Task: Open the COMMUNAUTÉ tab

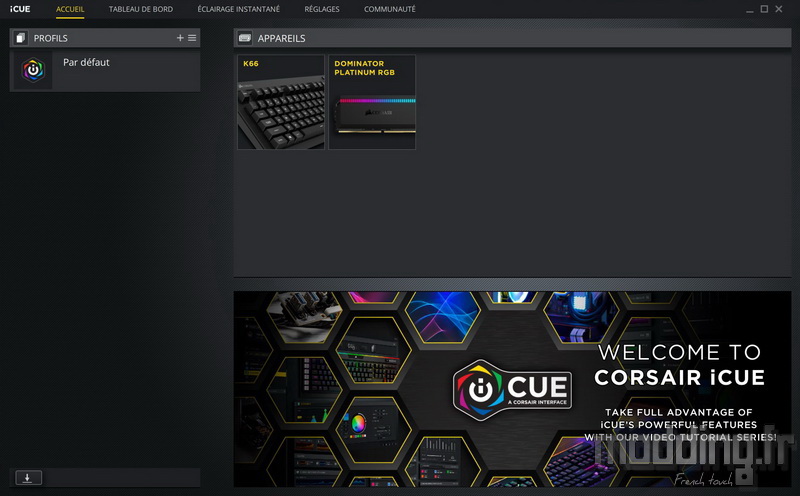Action: point(389,9)
